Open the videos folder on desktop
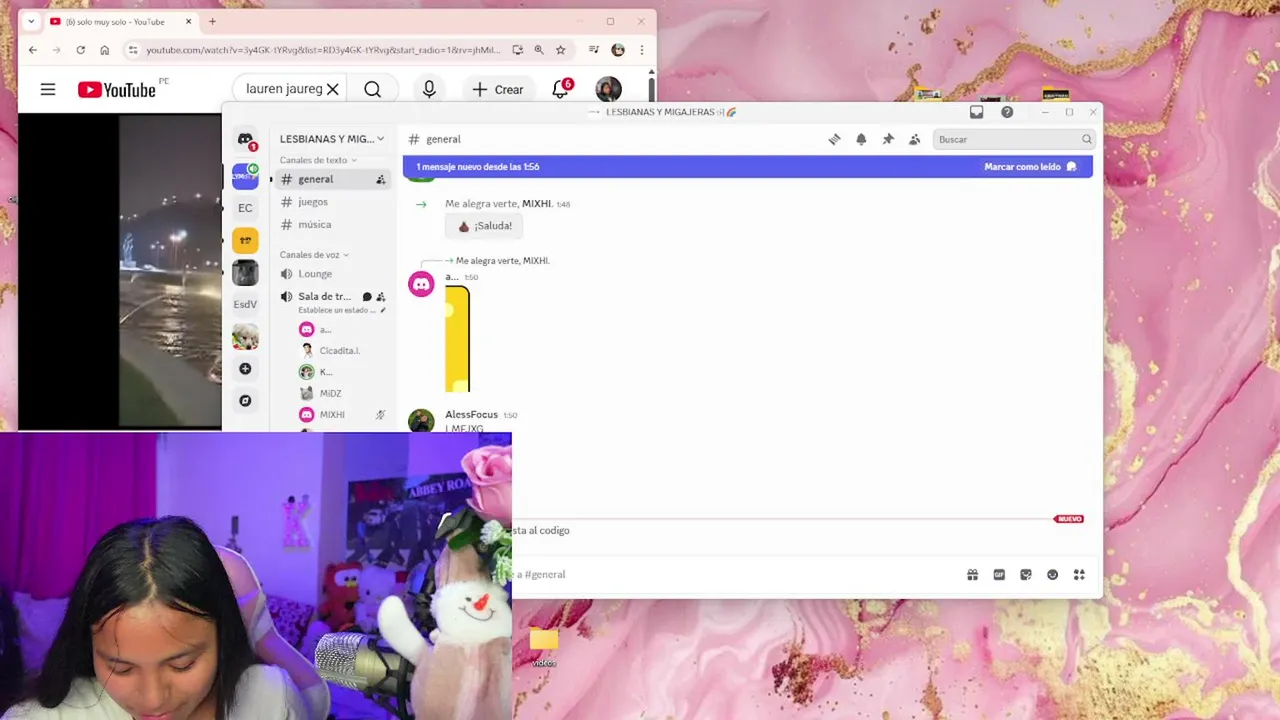 point(544,646)
